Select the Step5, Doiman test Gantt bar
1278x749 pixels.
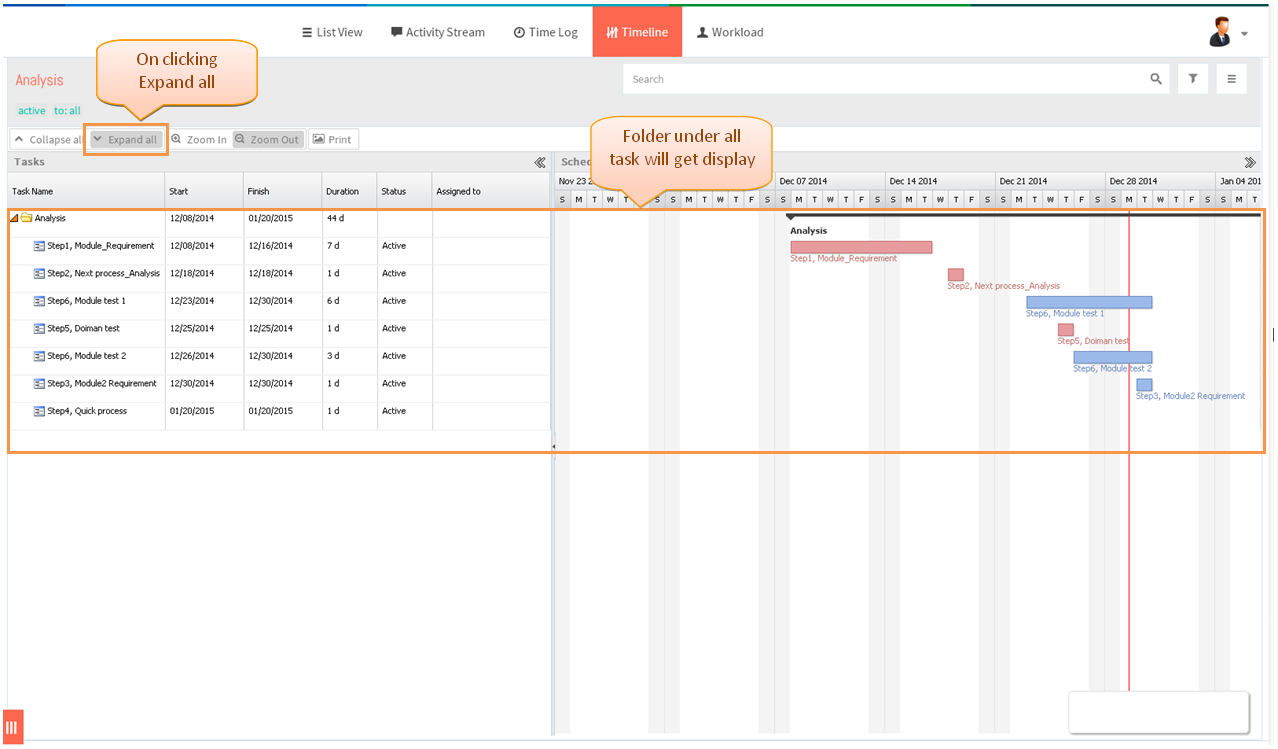tap(1066, 329)
